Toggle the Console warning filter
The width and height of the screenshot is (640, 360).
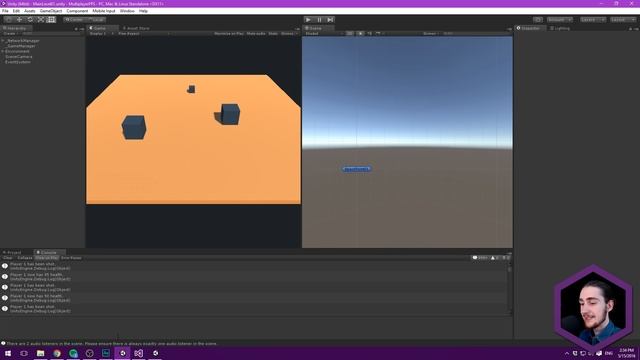click(x=495, y=258)
